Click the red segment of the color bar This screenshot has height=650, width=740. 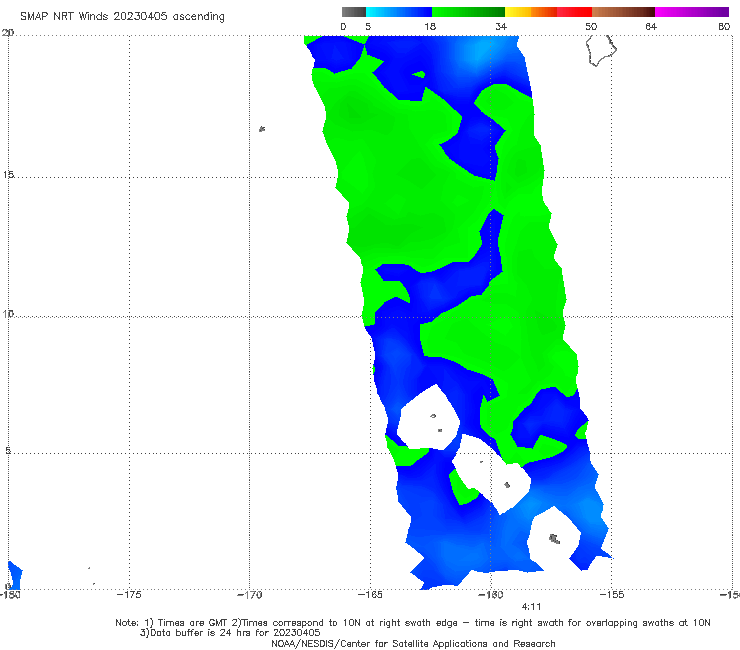[x=574, y=12]
